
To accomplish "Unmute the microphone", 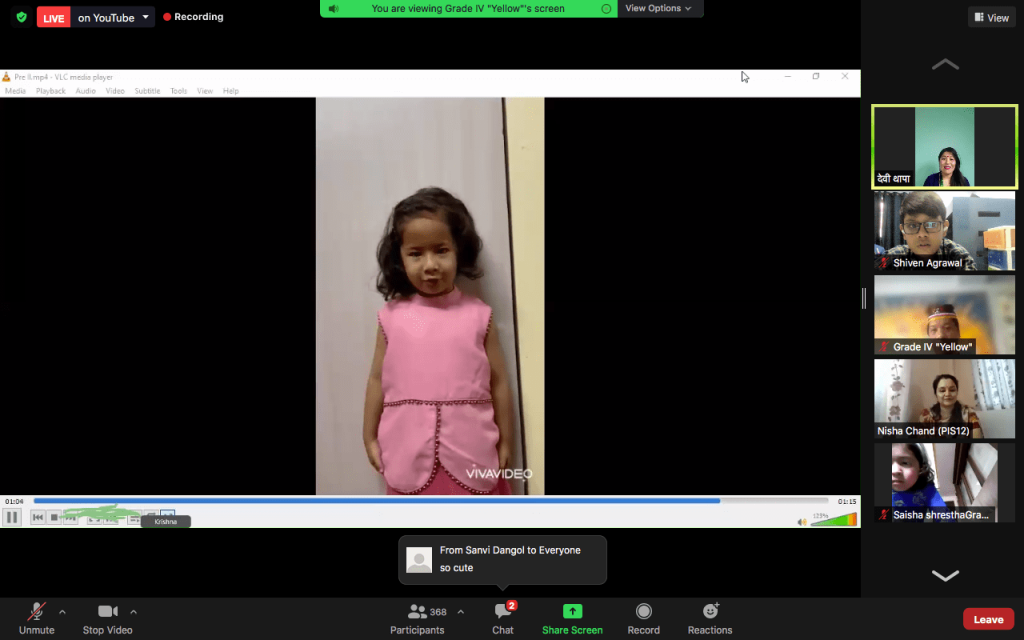I will tap(36, 617).
